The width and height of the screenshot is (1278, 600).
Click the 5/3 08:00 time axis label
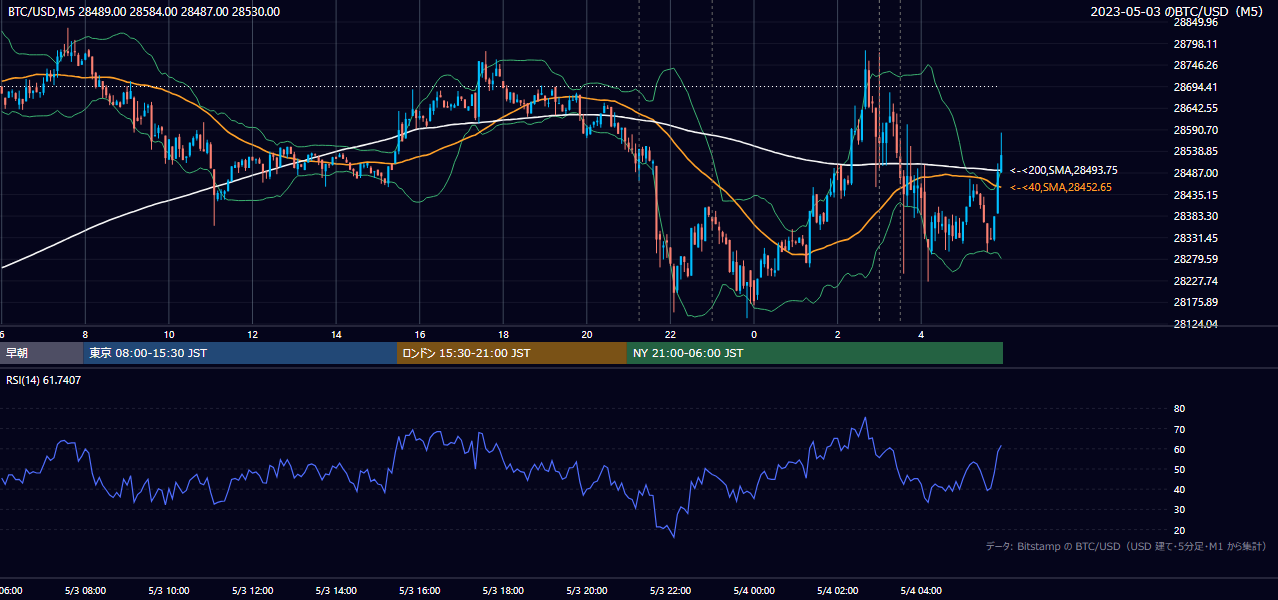(85, 591)
